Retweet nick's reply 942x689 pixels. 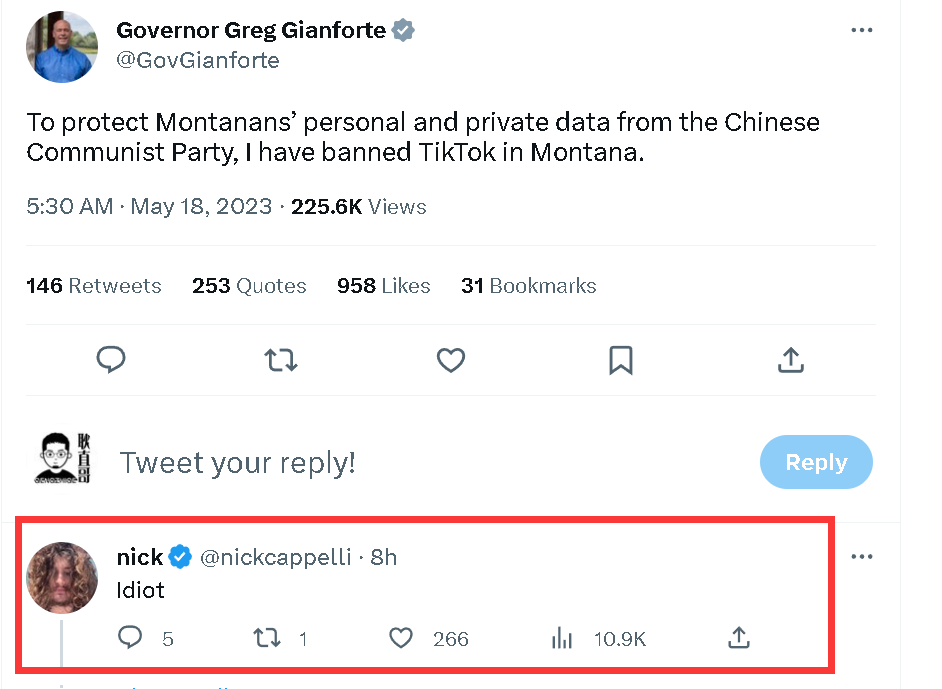[268, 638]
